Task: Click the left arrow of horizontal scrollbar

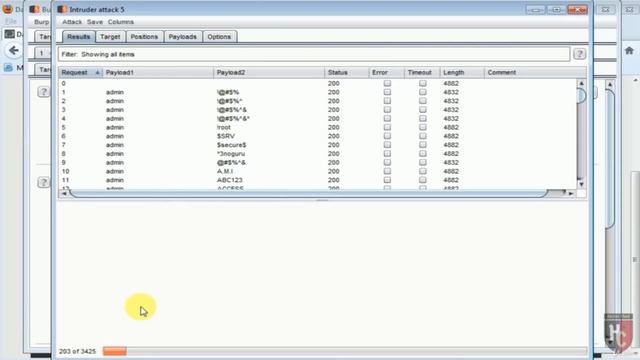Action: 64,193
